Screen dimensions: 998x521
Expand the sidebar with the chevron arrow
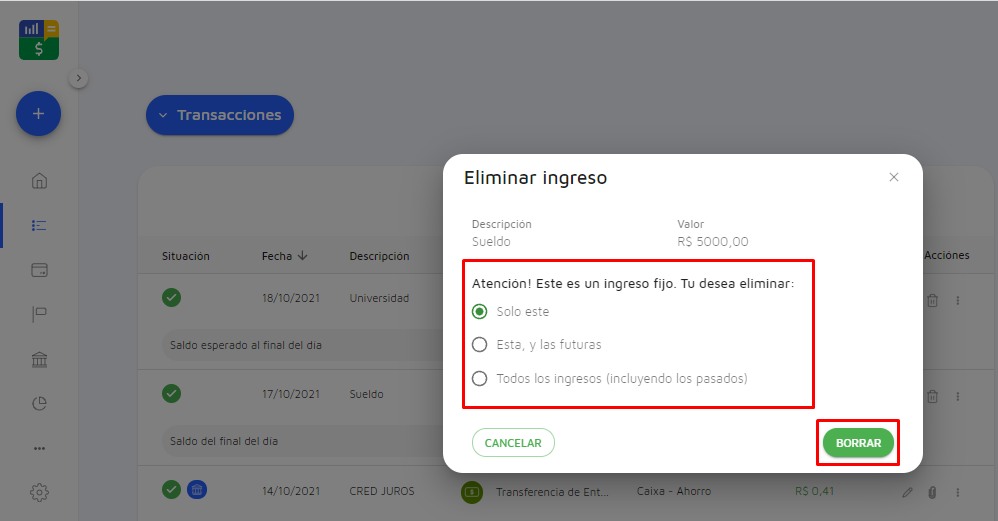[x=79, y=78]
